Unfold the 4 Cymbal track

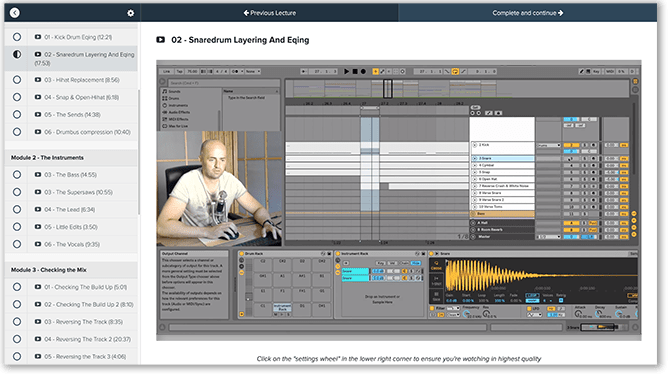(x=474, y=165)
